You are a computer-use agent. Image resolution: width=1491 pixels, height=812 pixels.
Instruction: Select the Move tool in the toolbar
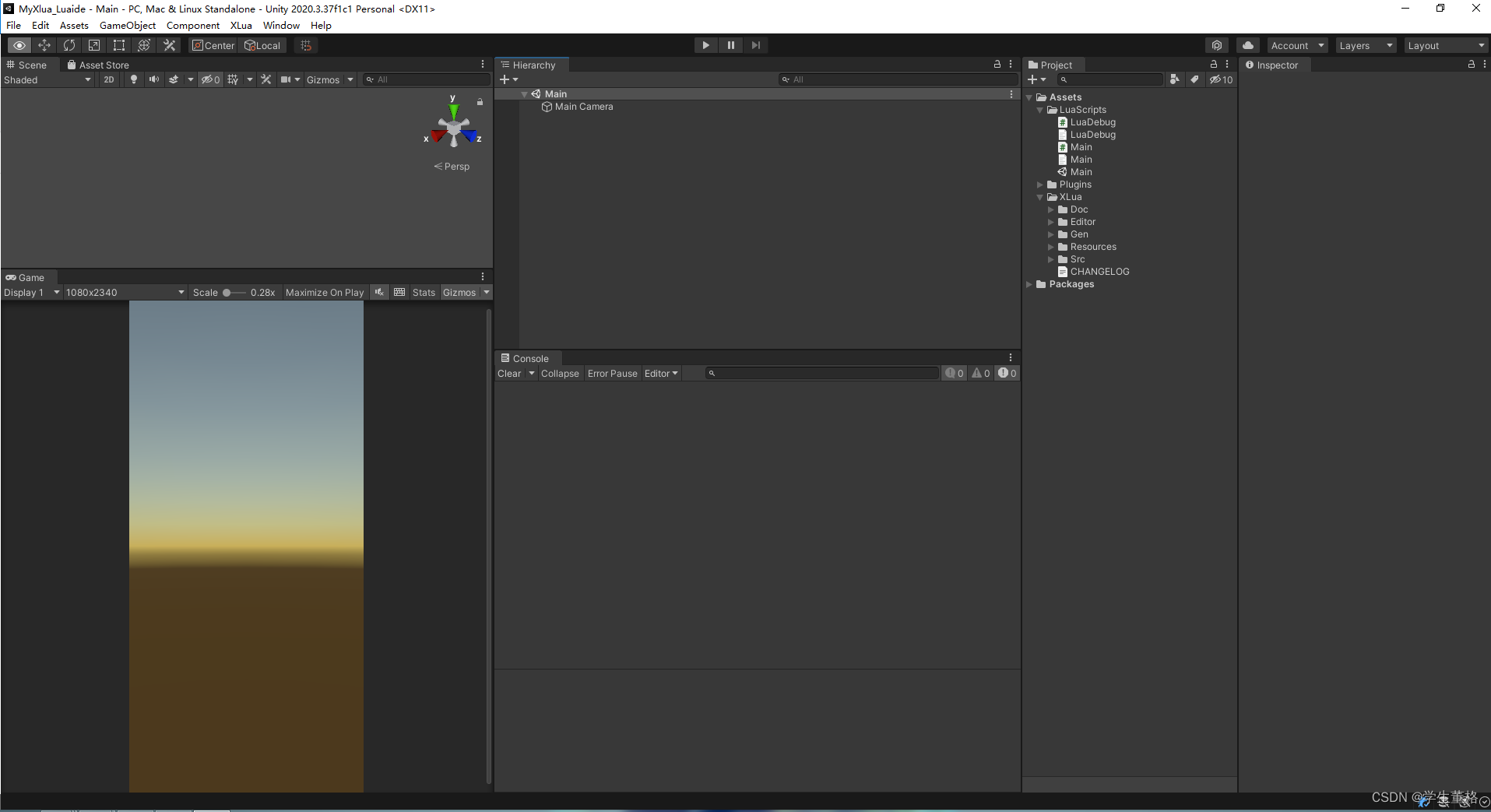coord(44,45)
